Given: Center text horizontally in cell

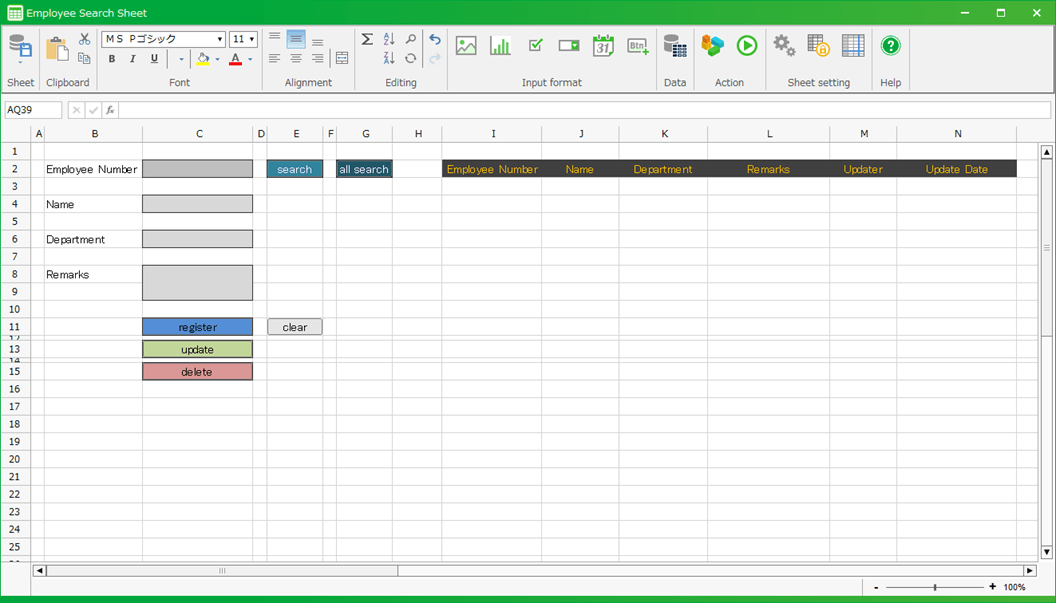Looking at the screenshot, I should pos(296,59).
